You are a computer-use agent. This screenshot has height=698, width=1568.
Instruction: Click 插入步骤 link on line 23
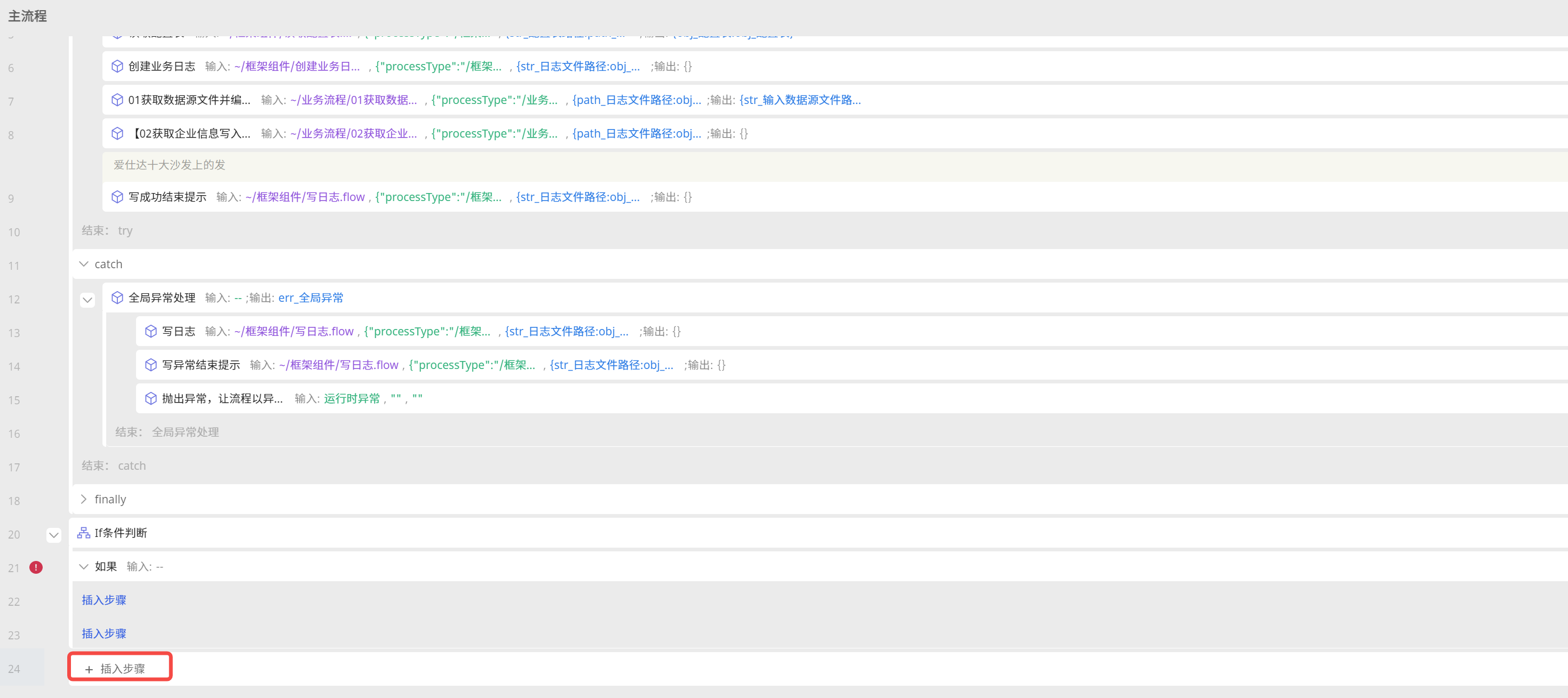[x=104, y=633]
